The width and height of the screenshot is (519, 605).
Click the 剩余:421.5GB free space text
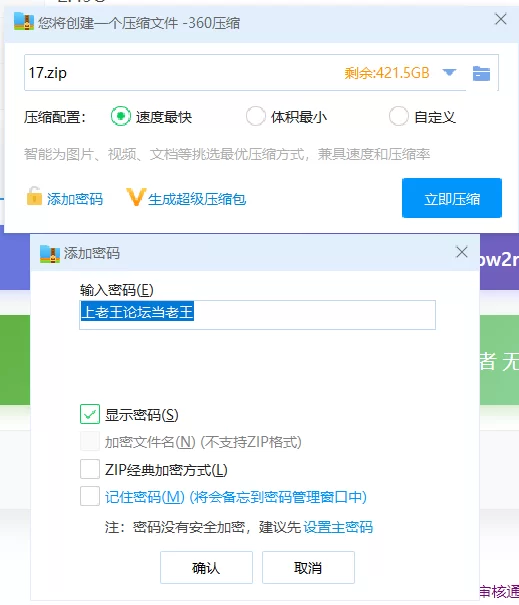(387, 73)
